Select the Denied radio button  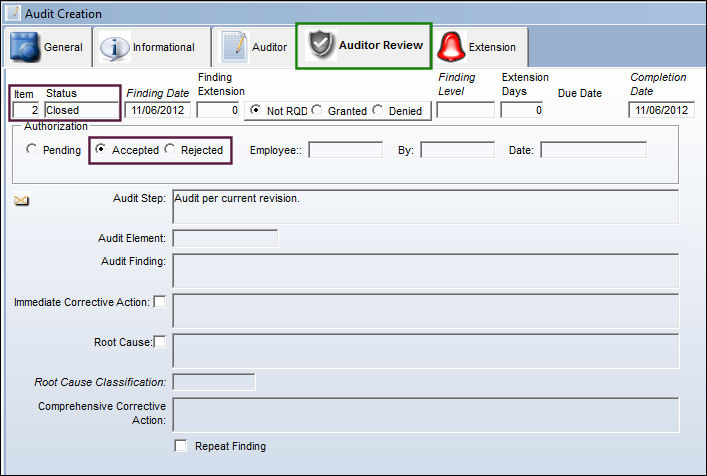378,110
